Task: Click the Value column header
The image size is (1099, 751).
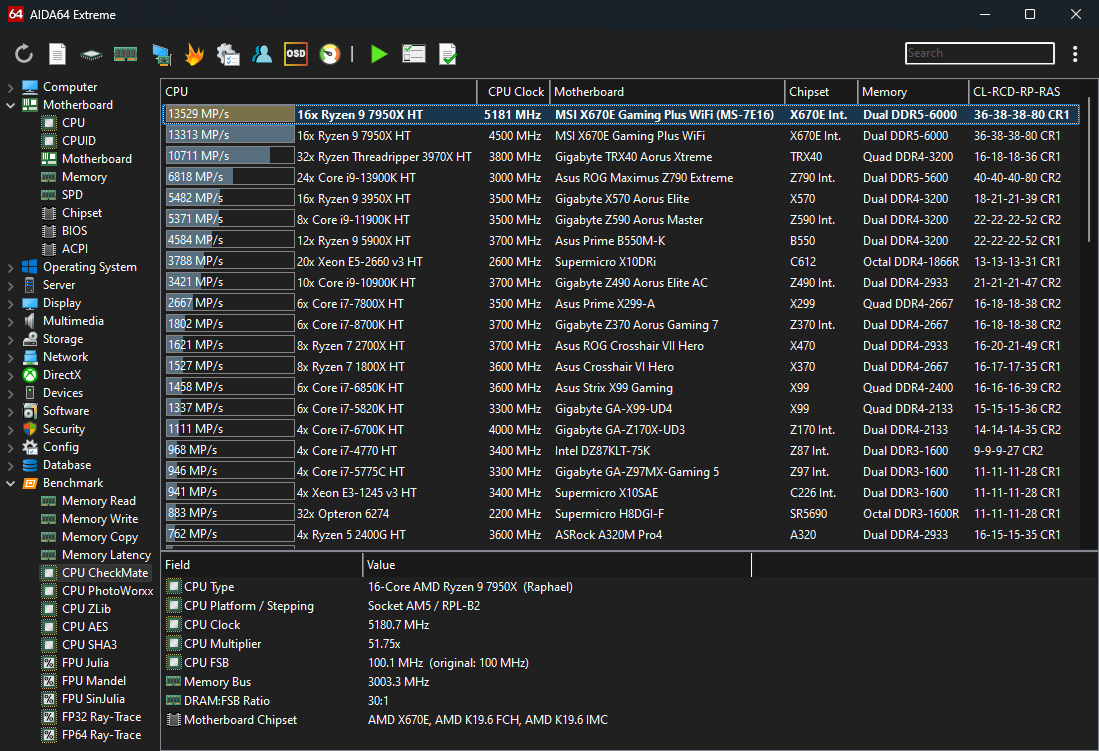Action: coord(558,565)
